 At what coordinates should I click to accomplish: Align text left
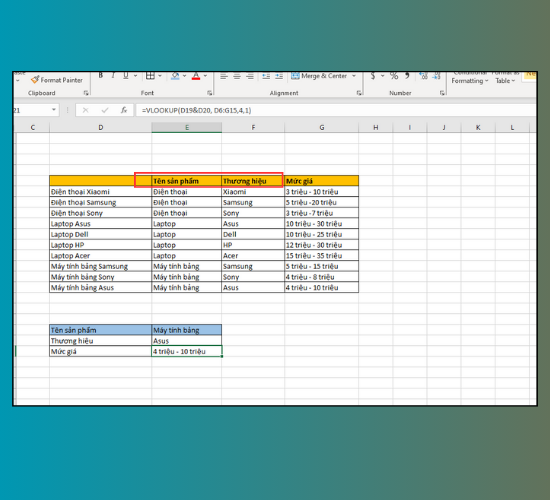tap(224, 76)
